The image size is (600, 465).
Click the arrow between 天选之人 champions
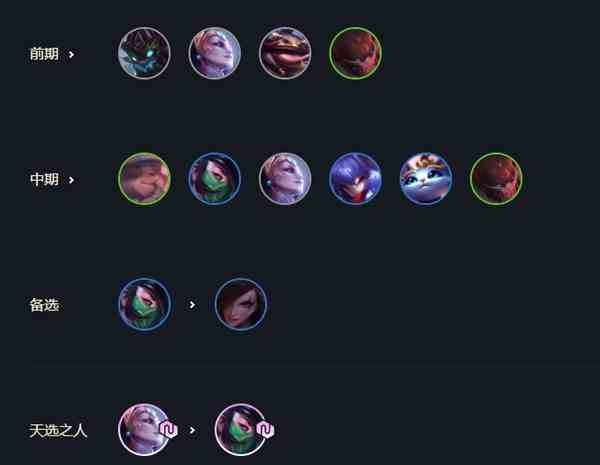click(x=192, y=430)
